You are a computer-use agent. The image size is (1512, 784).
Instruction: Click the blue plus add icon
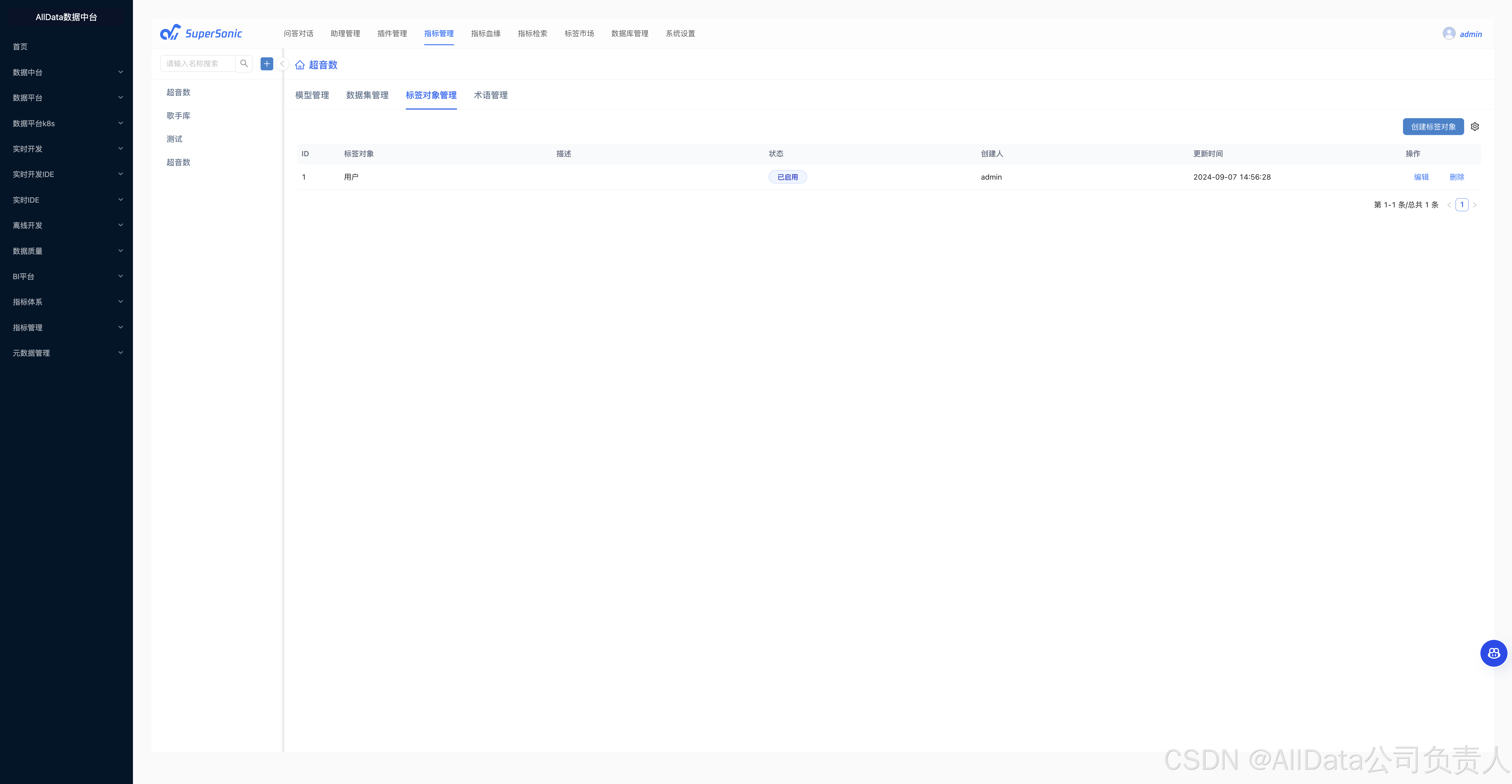click(x=266, y=64)
